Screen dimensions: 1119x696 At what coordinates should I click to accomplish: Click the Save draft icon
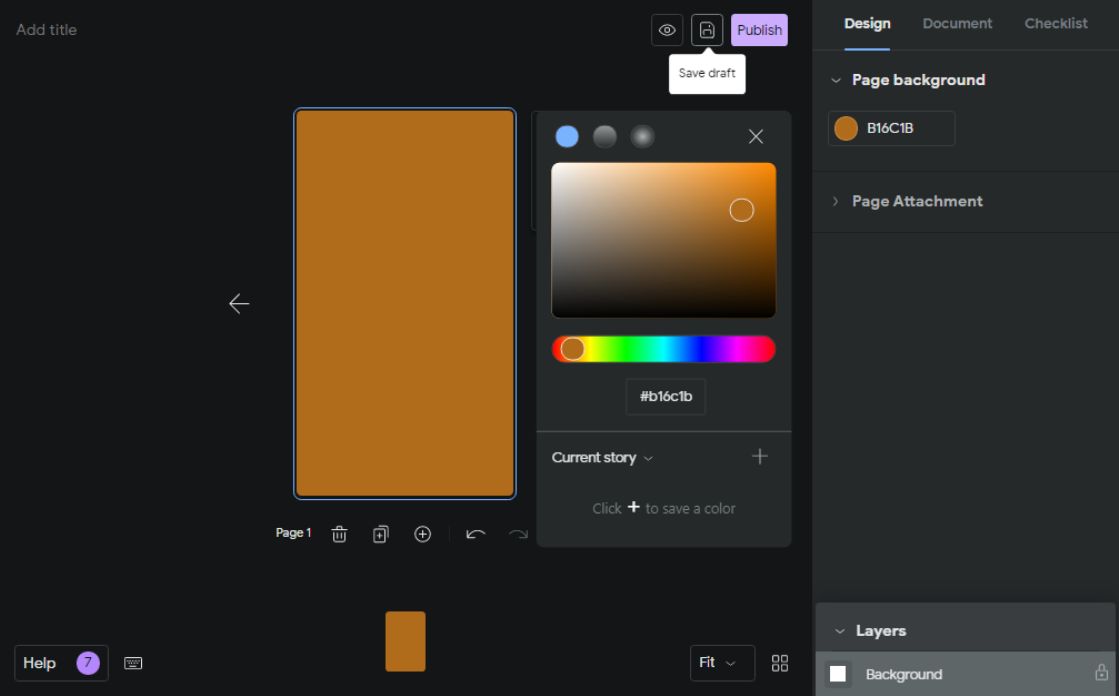707,30
